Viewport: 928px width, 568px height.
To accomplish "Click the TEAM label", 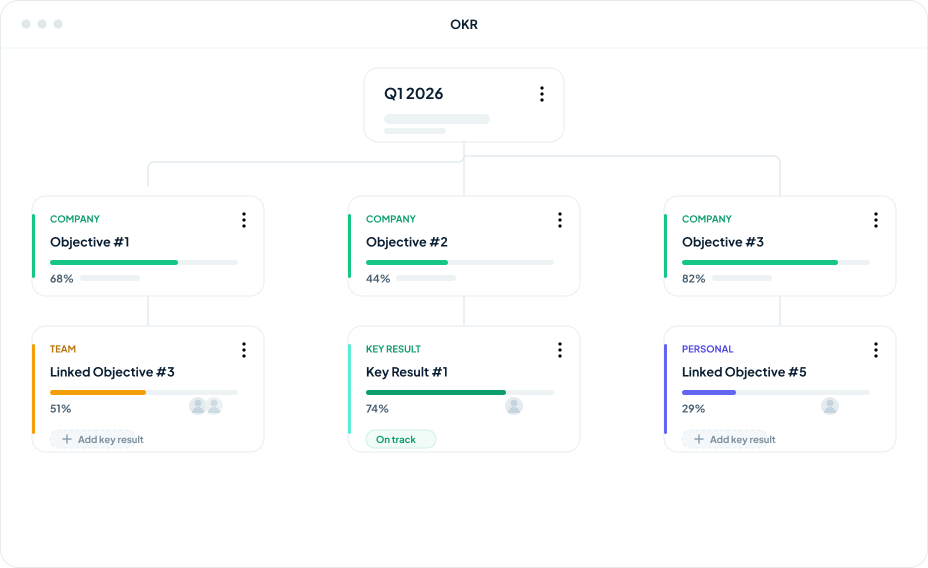I will 63,349.
